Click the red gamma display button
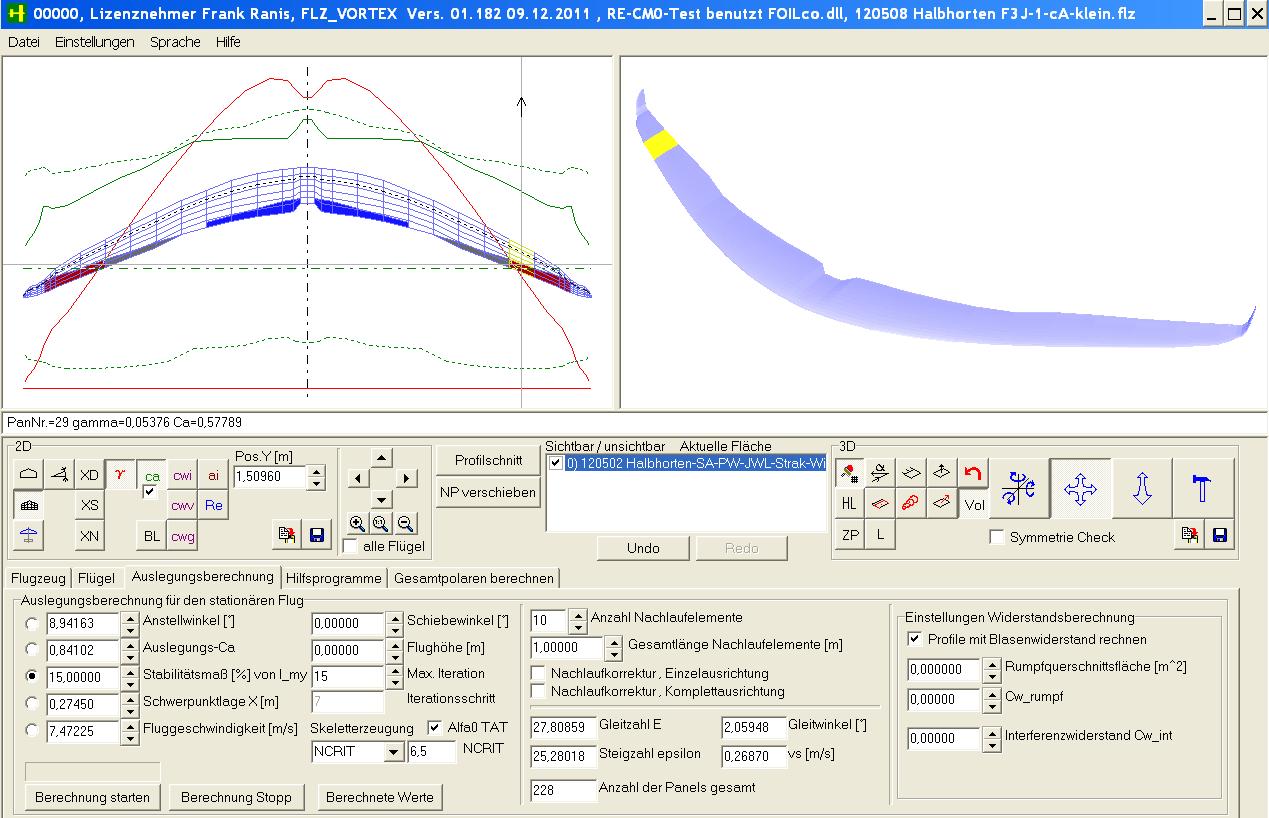This screenshot has width=1269, height=818. pos(121,474)
